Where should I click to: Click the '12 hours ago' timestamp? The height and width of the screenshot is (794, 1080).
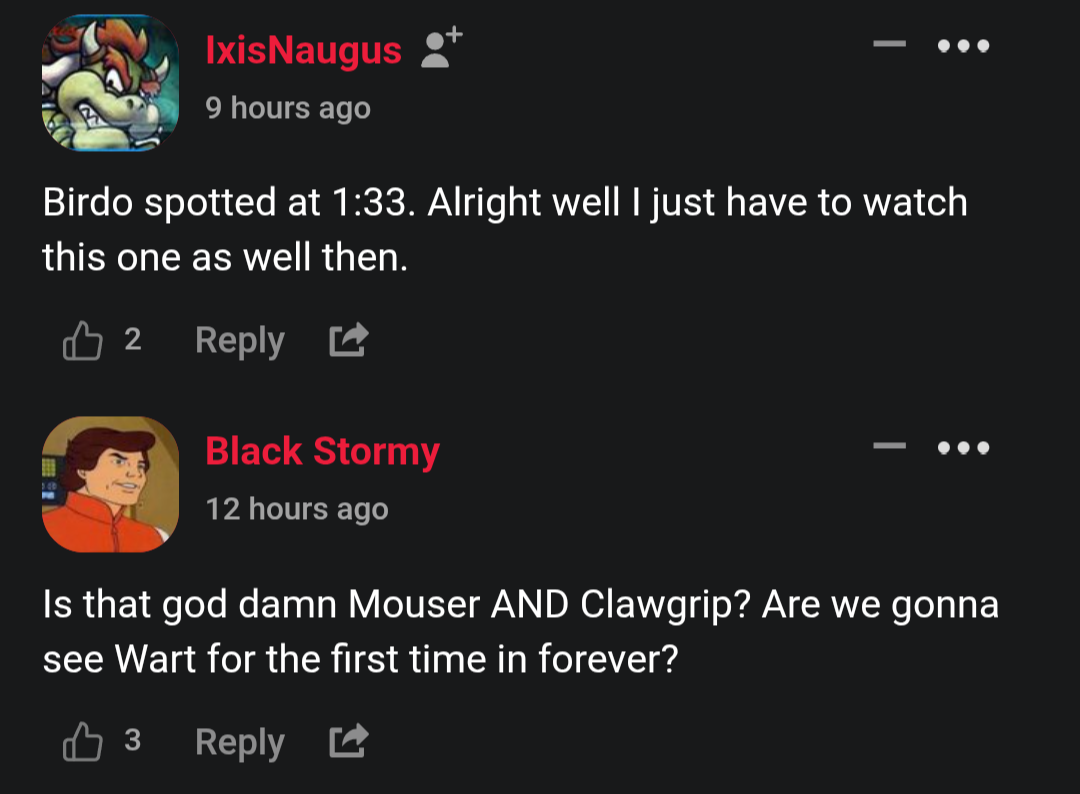click(x=297, y=509)
